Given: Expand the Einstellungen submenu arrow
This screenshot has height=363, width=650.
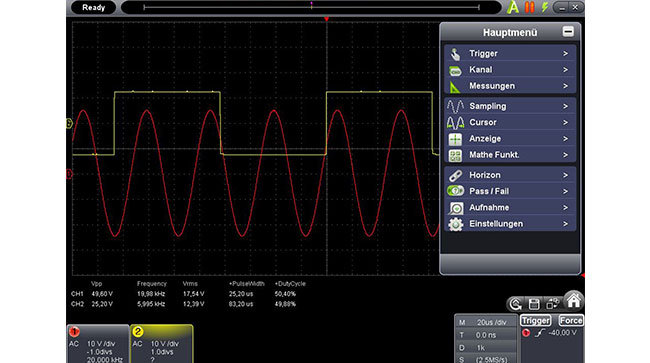Looking at the screenshot, I should [565, 224].
